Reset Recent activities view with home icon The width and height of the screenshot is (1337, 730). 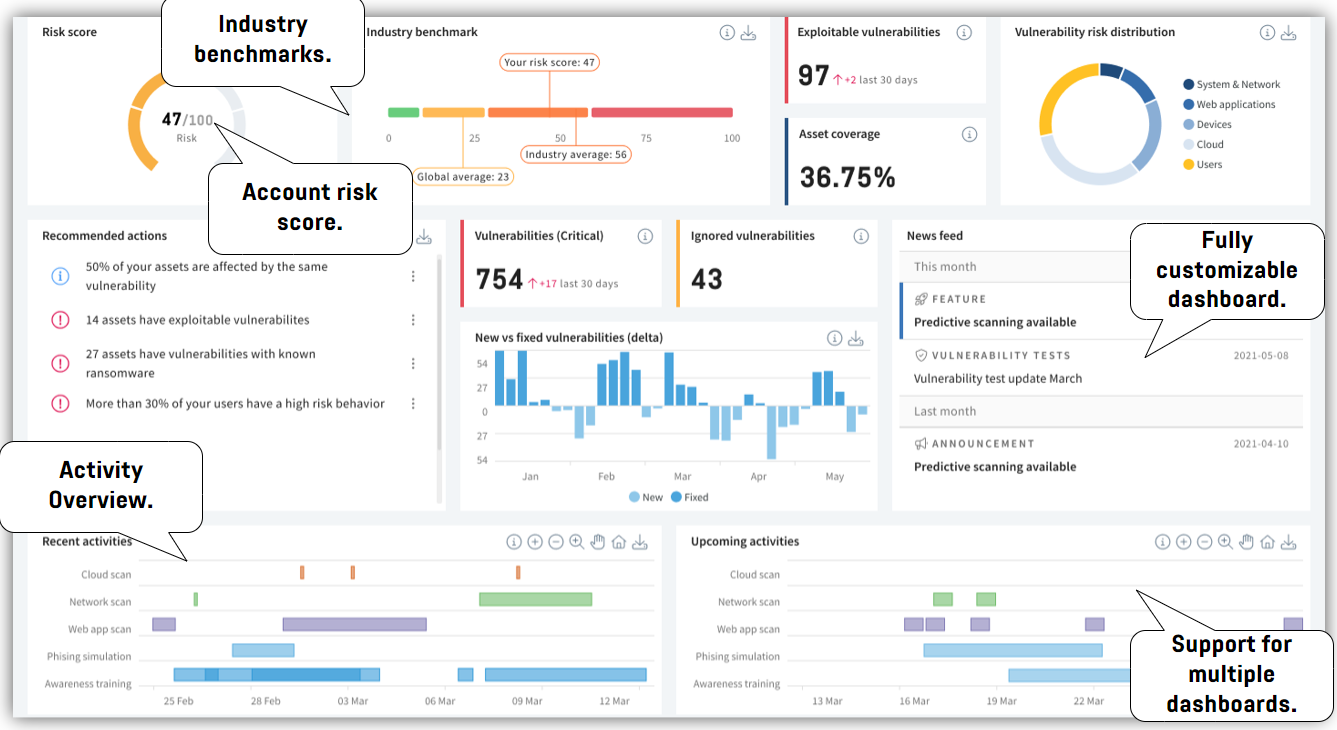(619, 541)
